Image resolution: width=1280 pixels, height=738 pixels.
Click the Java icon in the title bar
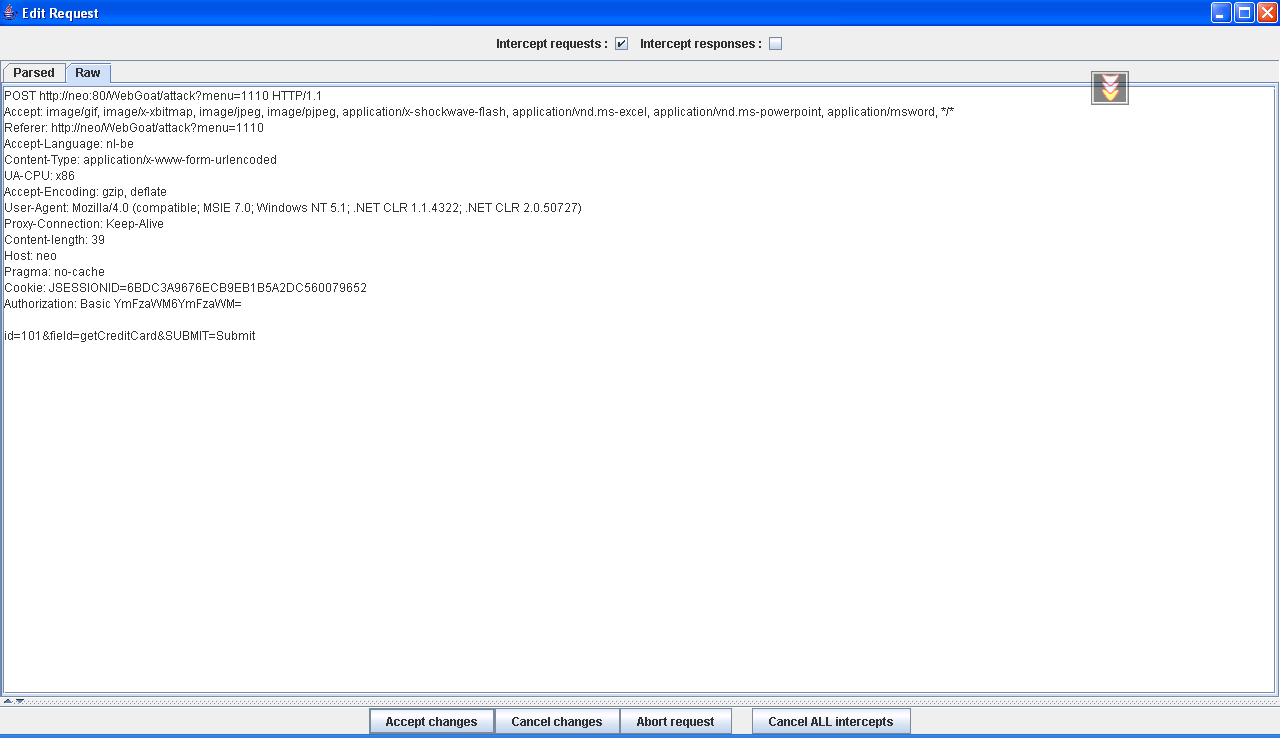[10, 13]
